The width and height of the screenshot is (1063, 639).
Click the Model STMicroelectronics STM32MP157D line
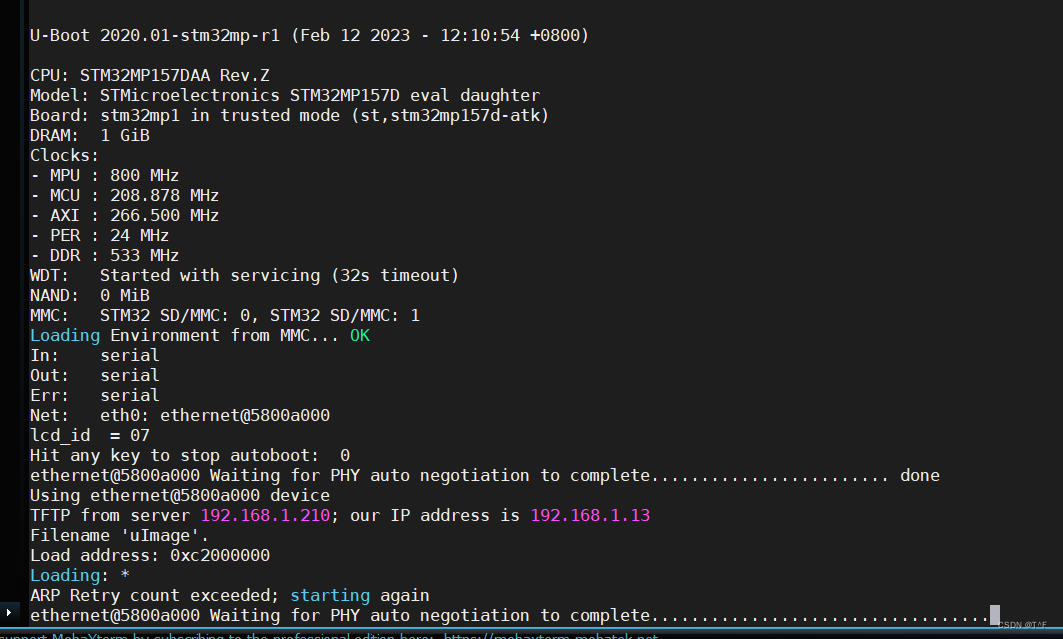[x=285, y=95]
